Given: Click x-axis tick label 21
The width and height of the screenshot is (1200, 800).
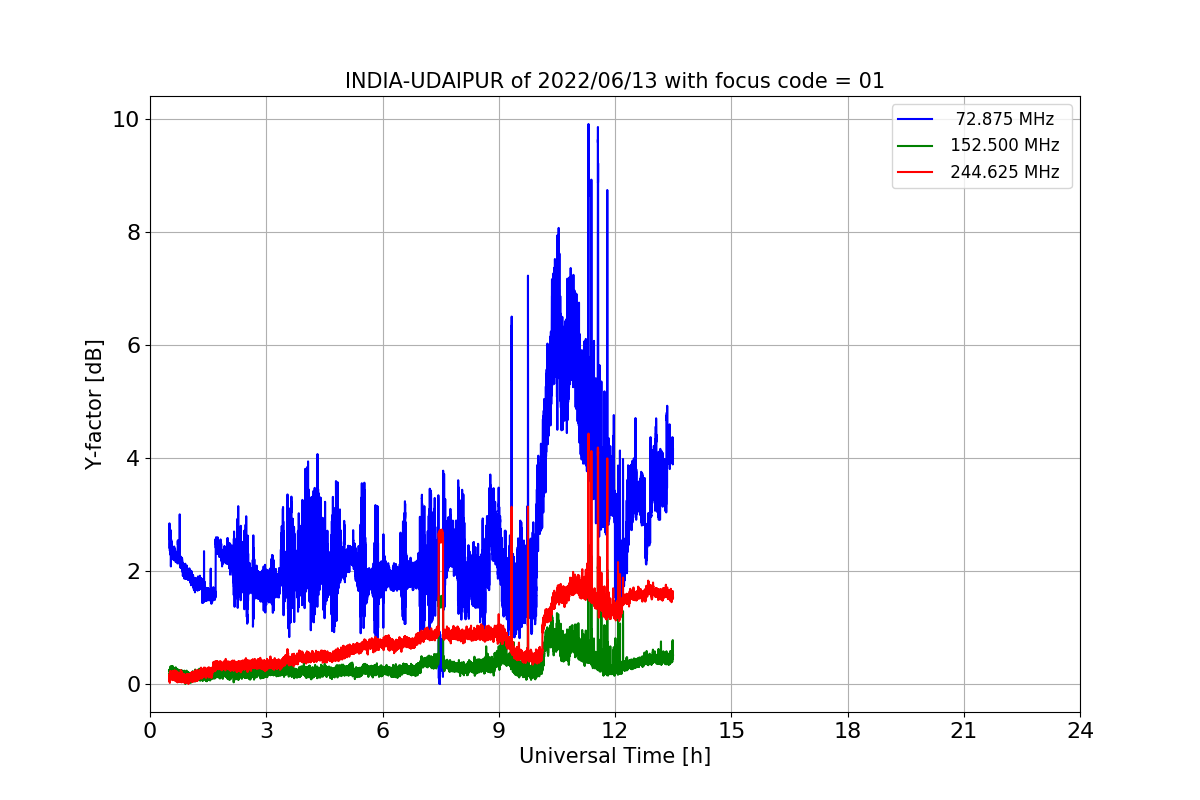Looking at the screenshot, I should [964, 731].
